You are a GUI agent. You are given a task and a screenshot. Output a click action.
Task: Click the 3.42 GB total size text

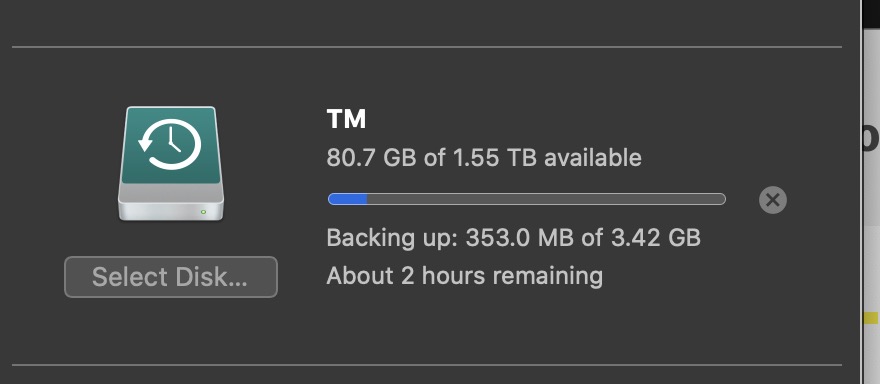(x=656, y=237)
